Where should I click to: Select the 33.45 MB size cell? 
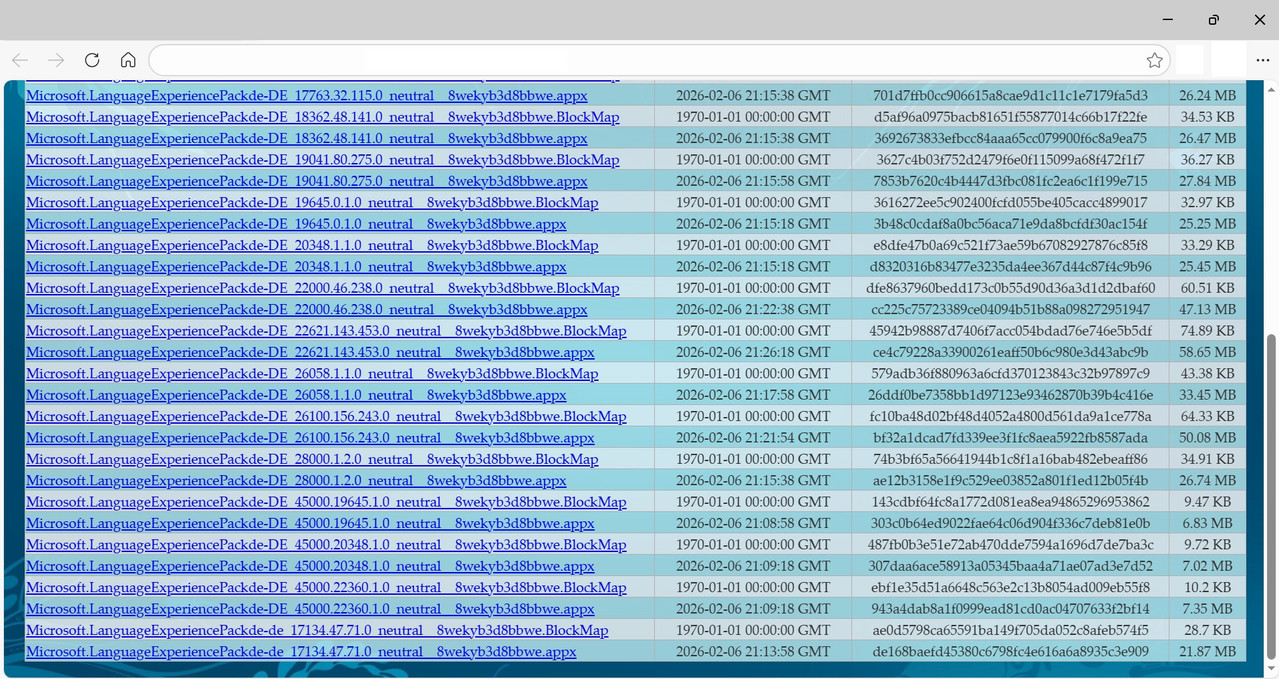[1207, 395]
